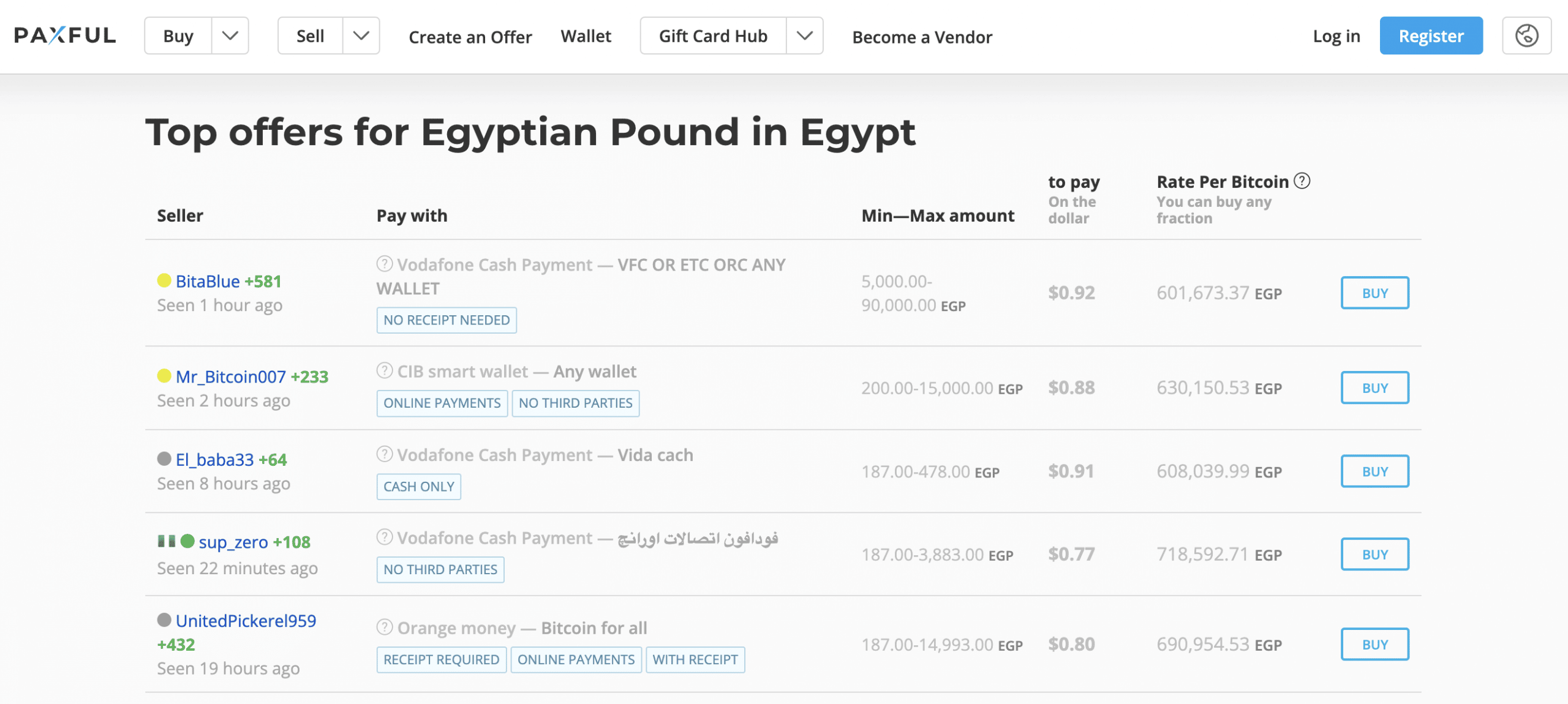This screenshot has height=704, width=1568.
Task: Click help icon beside CIB smart wallet
Action: (384, 370)
